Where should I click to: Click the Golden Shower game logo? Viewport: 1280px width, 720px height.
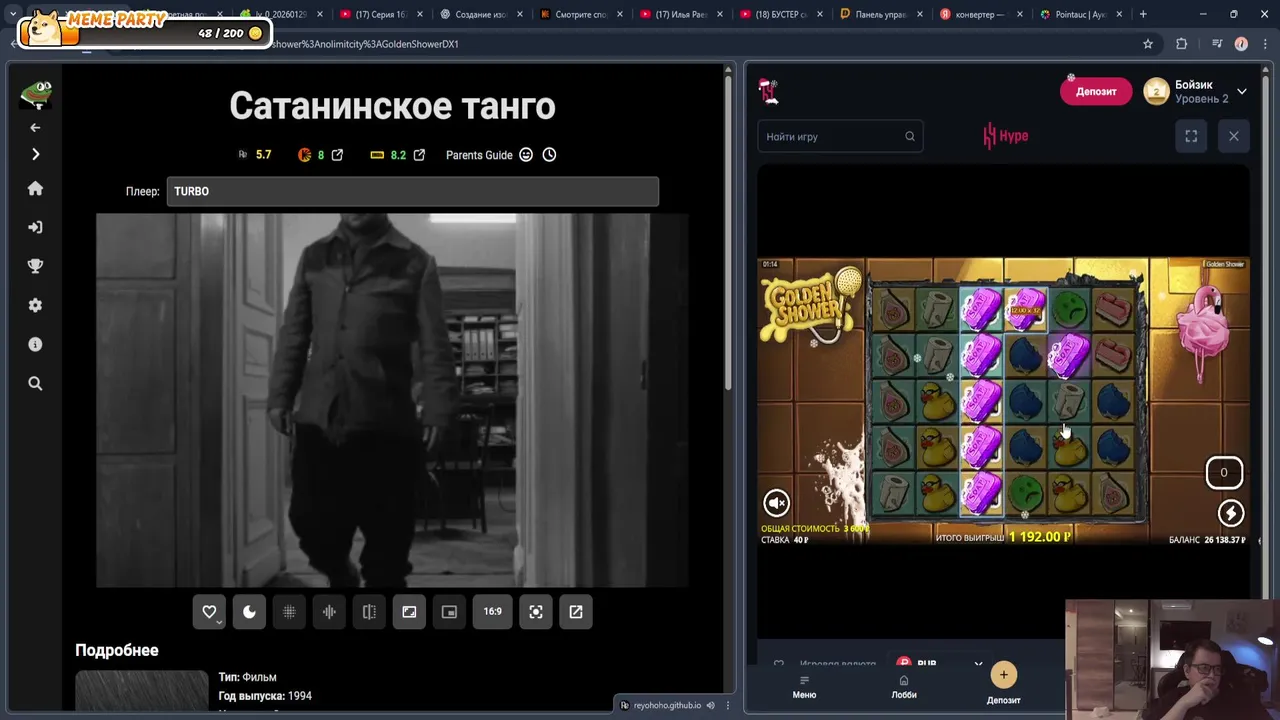pyautogui.click(x=810, y=305)
